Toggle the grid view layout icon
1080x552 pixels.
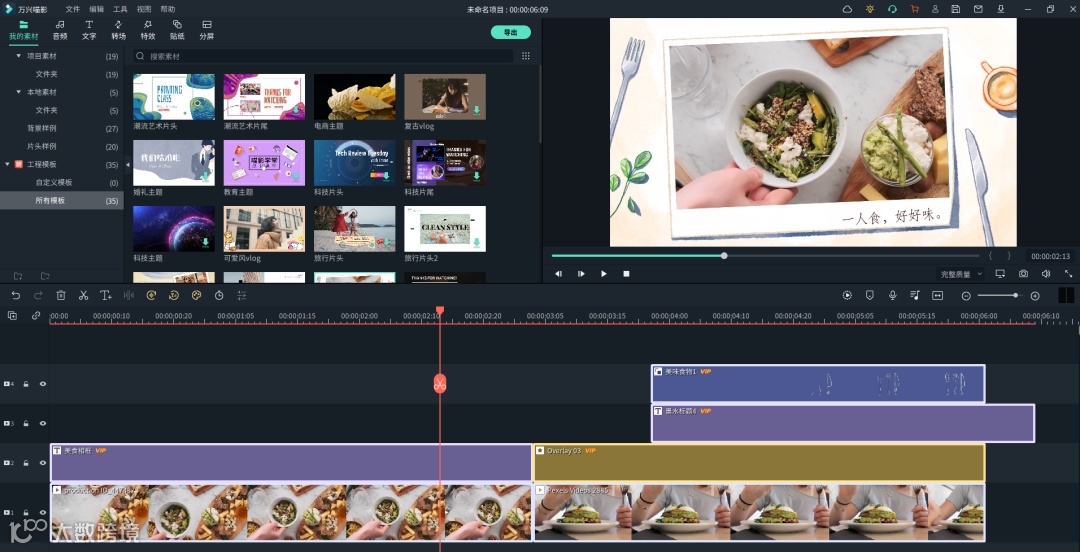tap(526, 57)
